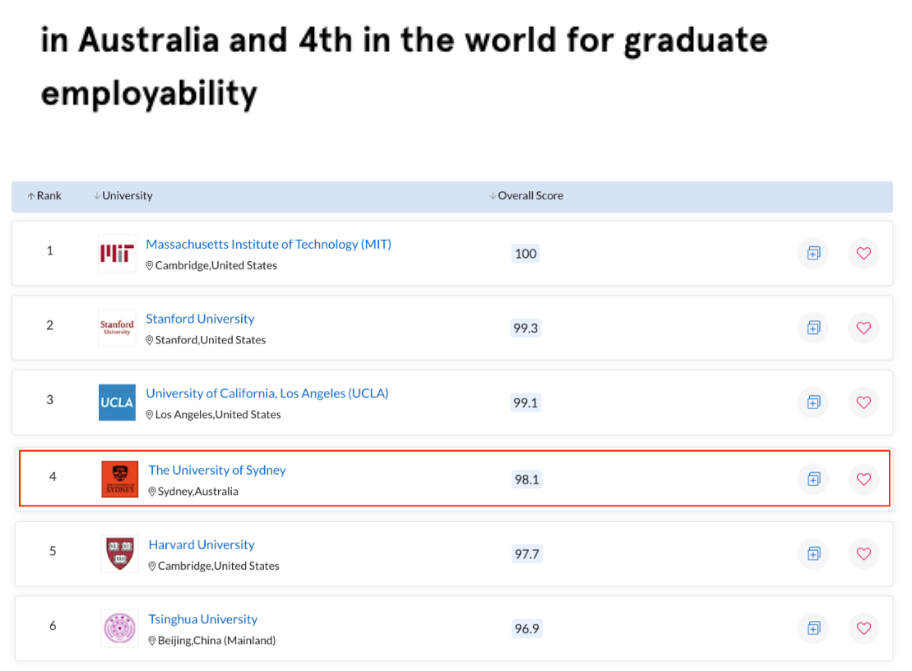
Task: Heart Tsinghua University to save it
Action: (863, 628)
